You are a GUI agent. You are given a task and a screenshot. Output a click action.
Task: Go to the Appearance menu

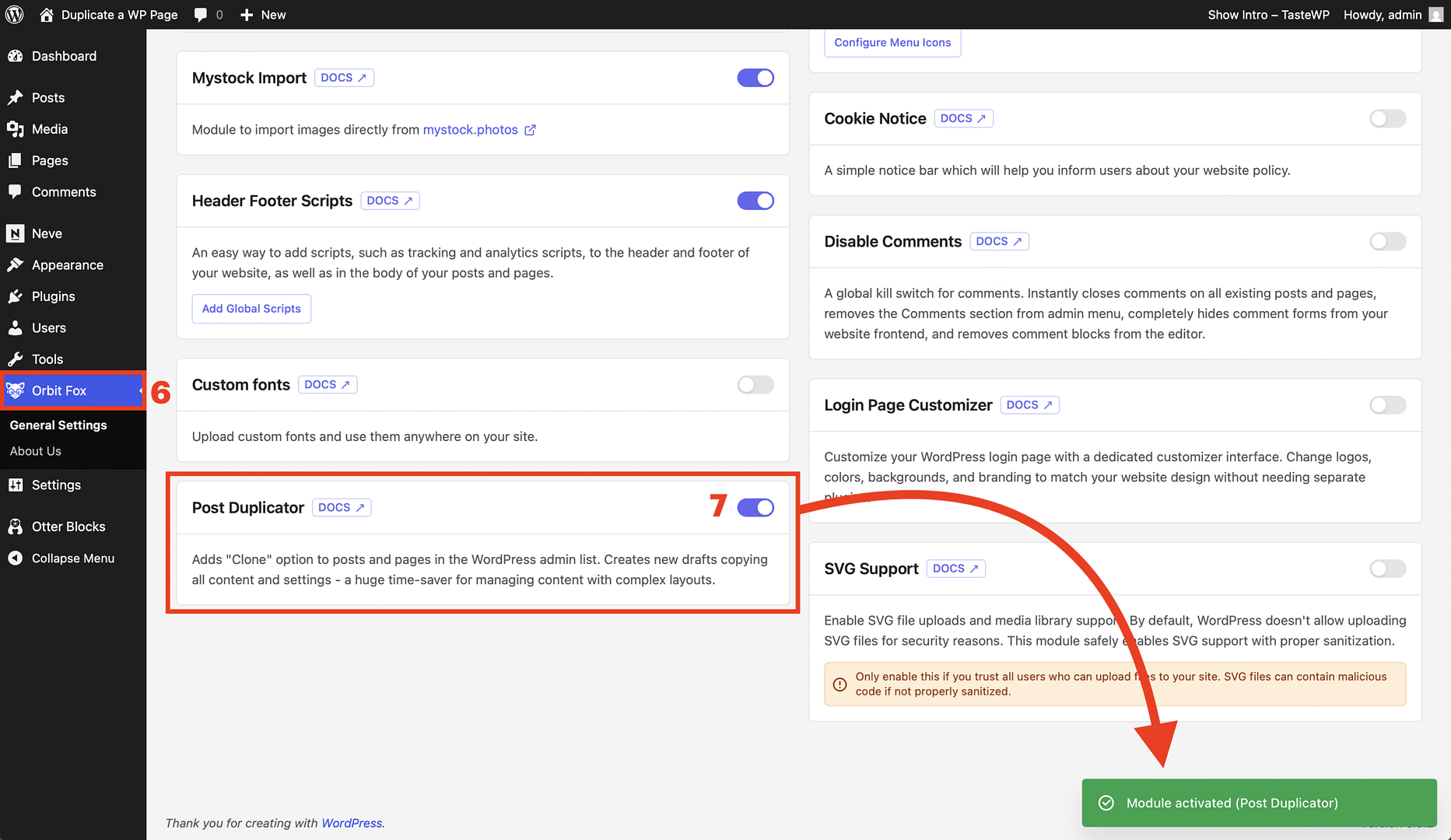point(67,265)
